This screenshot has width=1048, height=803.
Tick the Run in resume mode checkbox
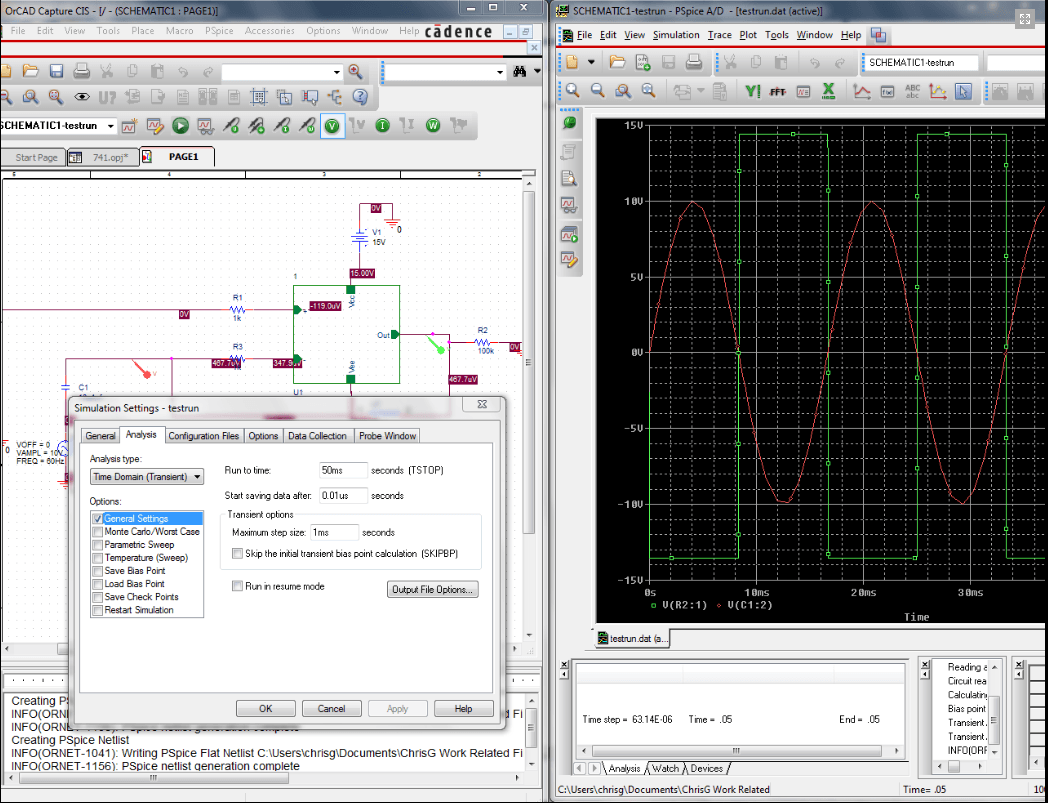pos(238,586)
